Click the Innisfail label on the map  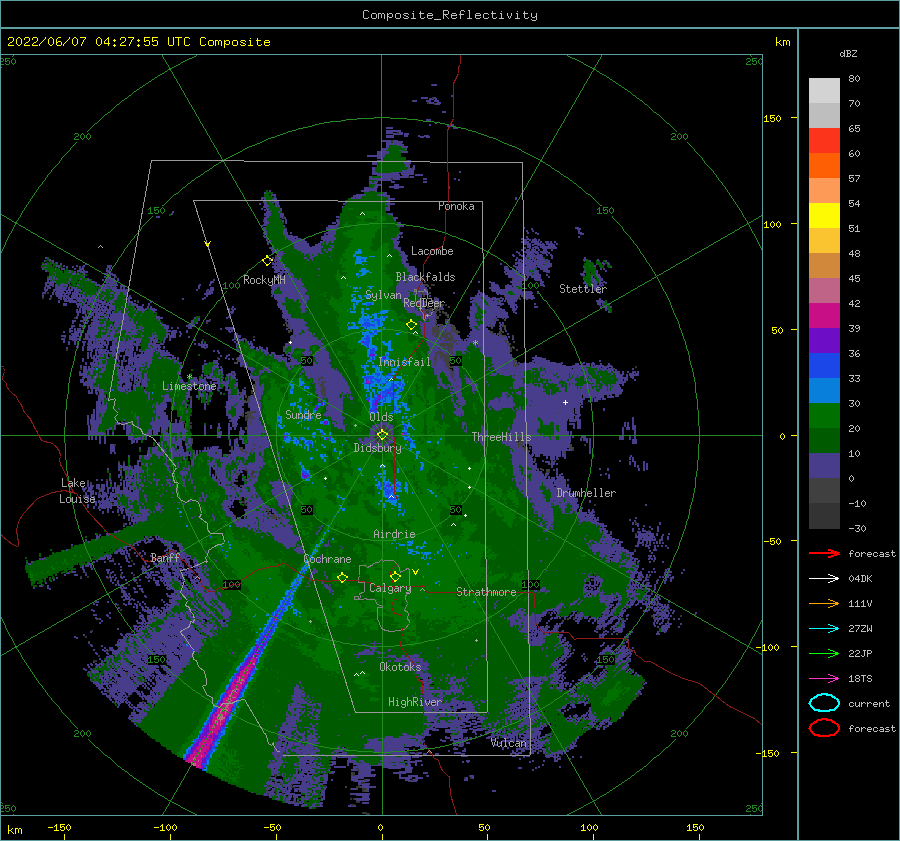tap(404, 362)
